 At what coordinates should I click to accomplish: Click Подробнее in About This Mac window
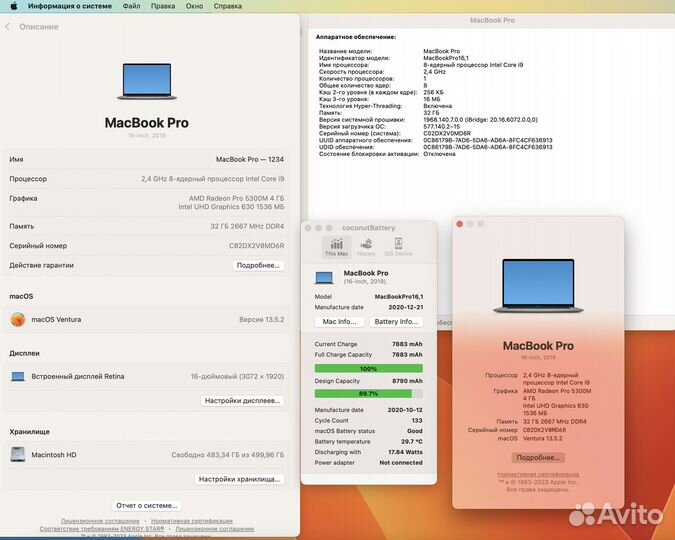tap(538, 457)
